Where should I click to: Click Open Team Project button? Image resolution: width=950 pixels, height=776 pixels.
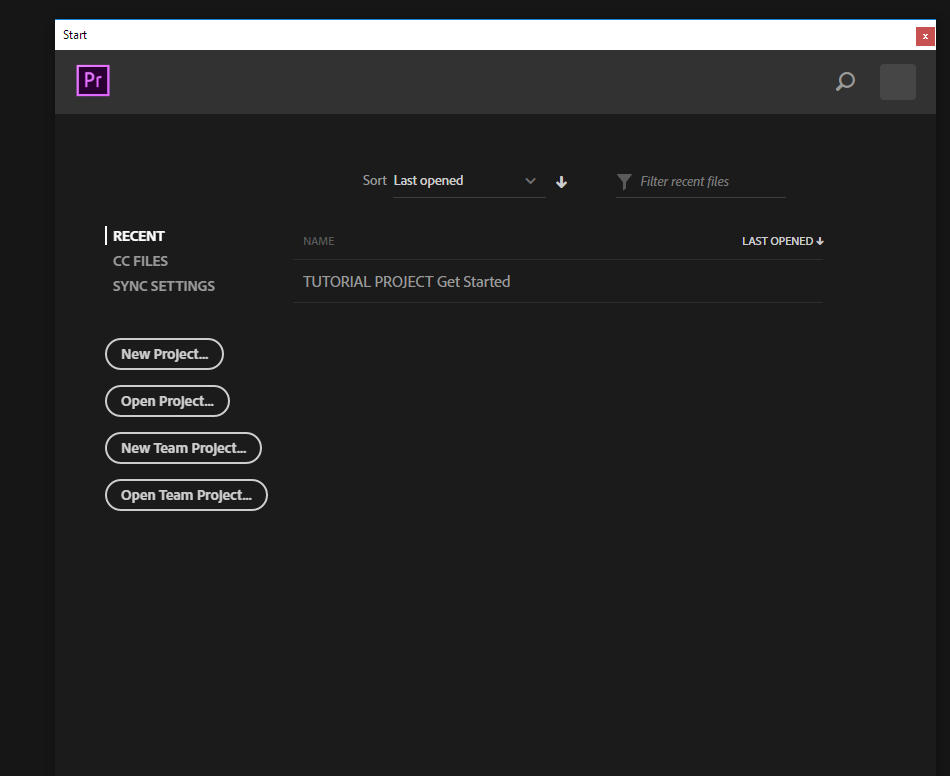click(x=186, y=495)
